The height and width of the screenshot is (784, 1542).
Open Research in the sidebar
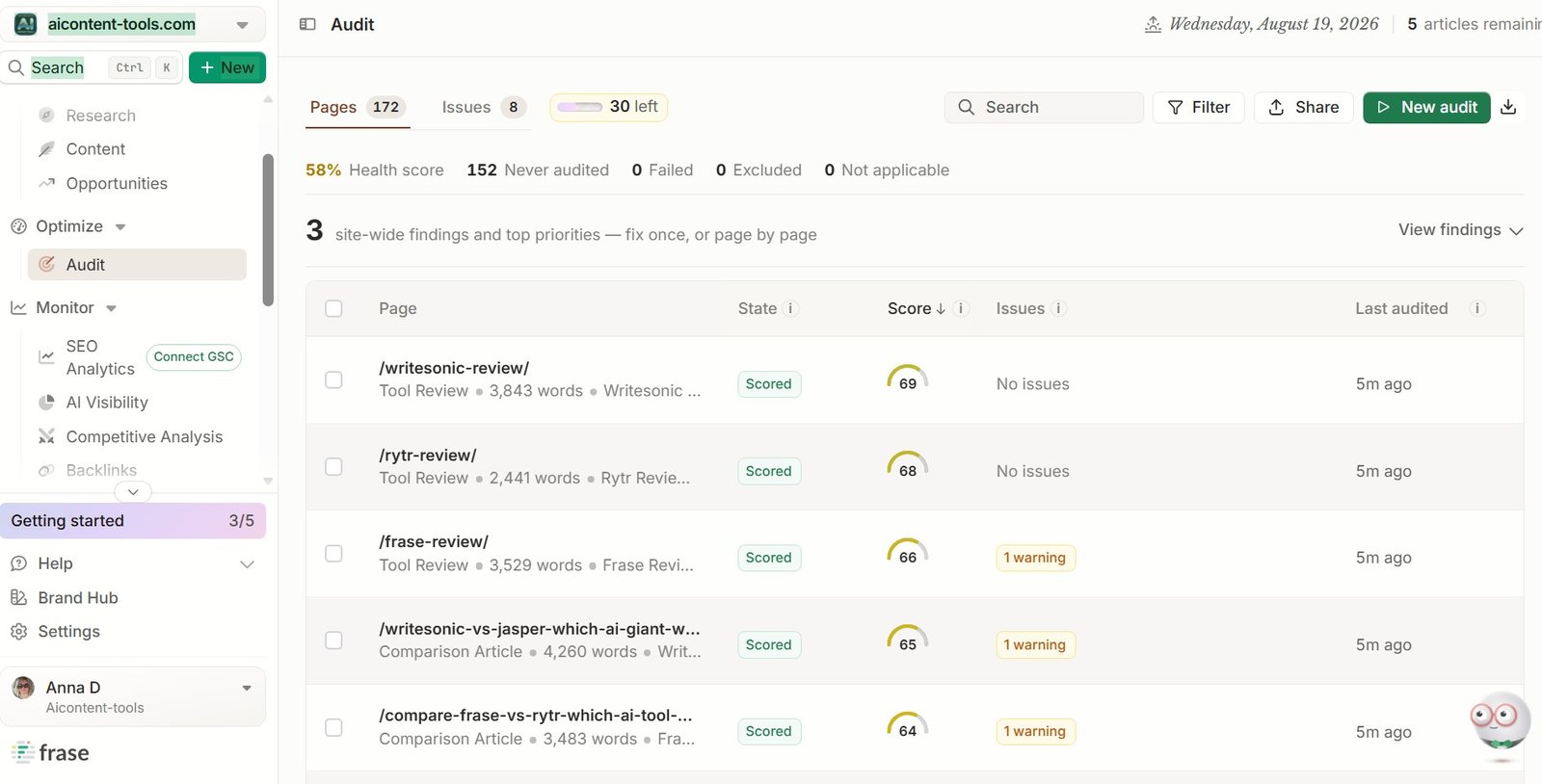tap(100, 116)
